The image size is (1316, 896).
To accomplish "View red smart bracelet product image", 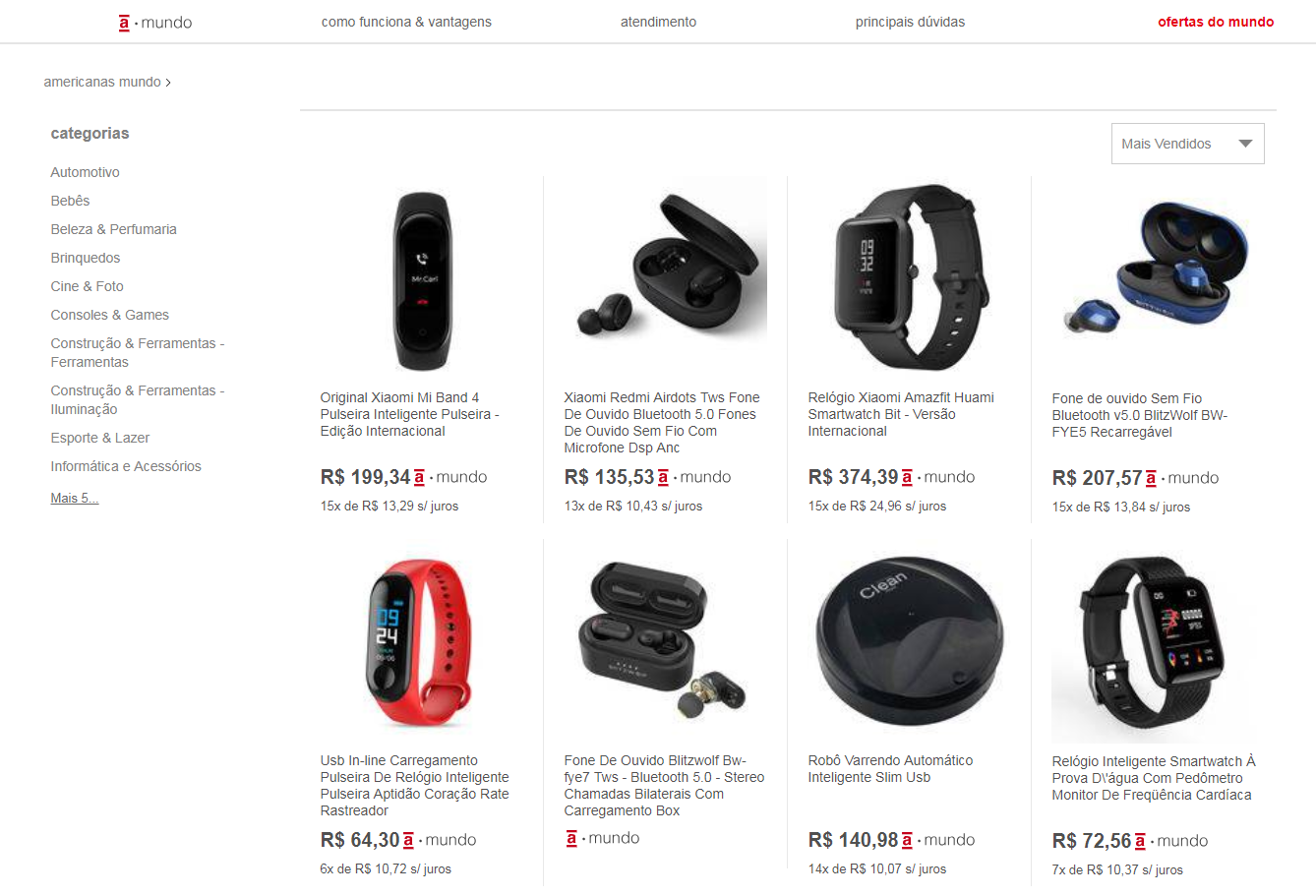I will pyautogui.click(x=421, y=644).
